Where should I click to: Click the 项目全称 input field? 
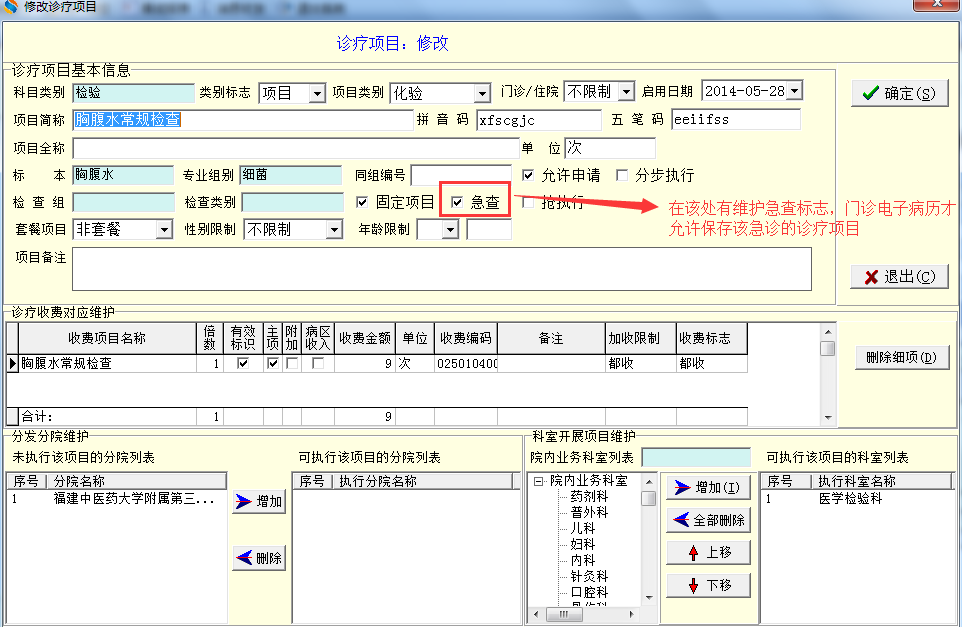point(296,148)
